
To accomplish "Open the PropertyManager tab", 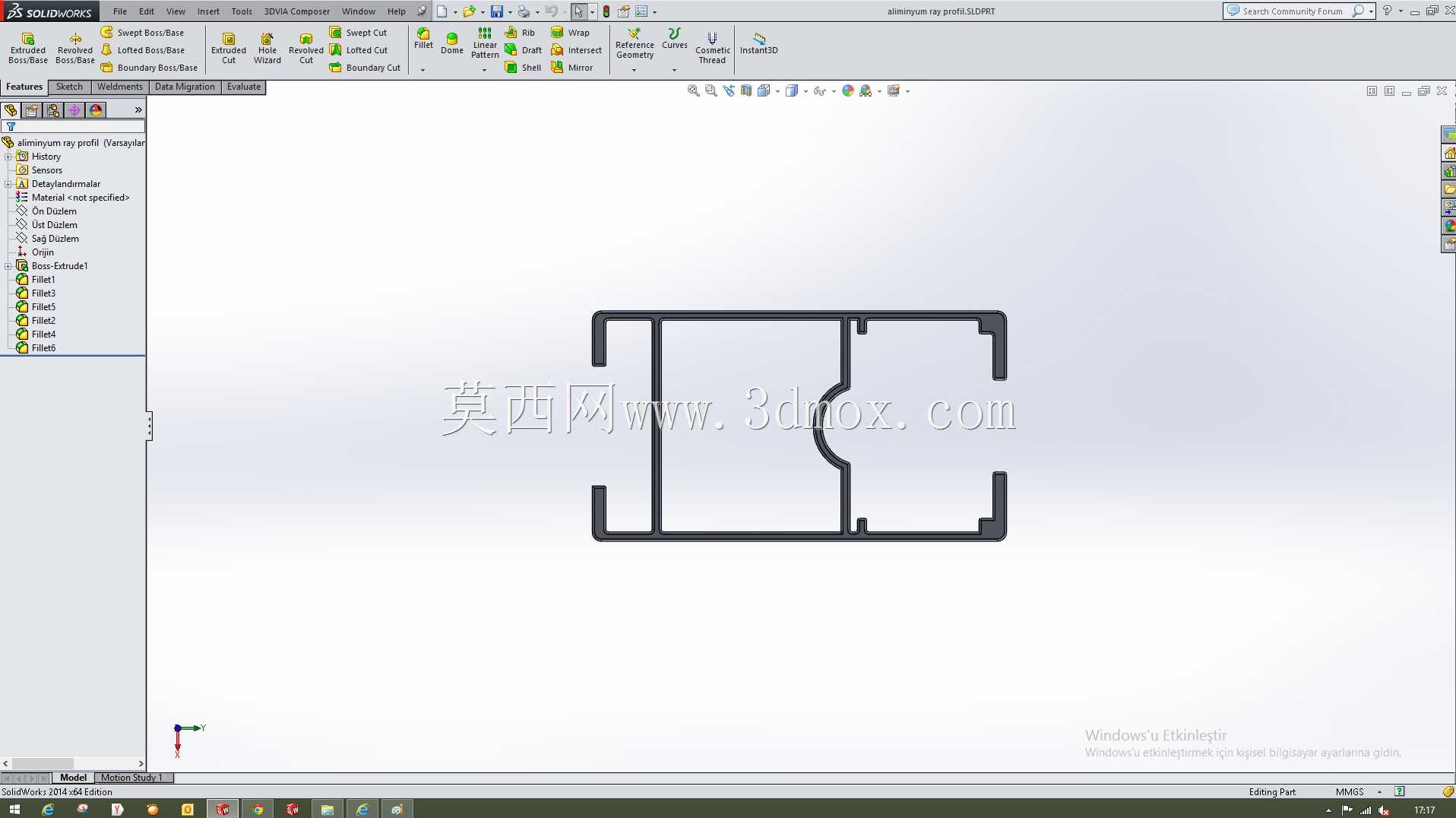I will pos(32,110).
